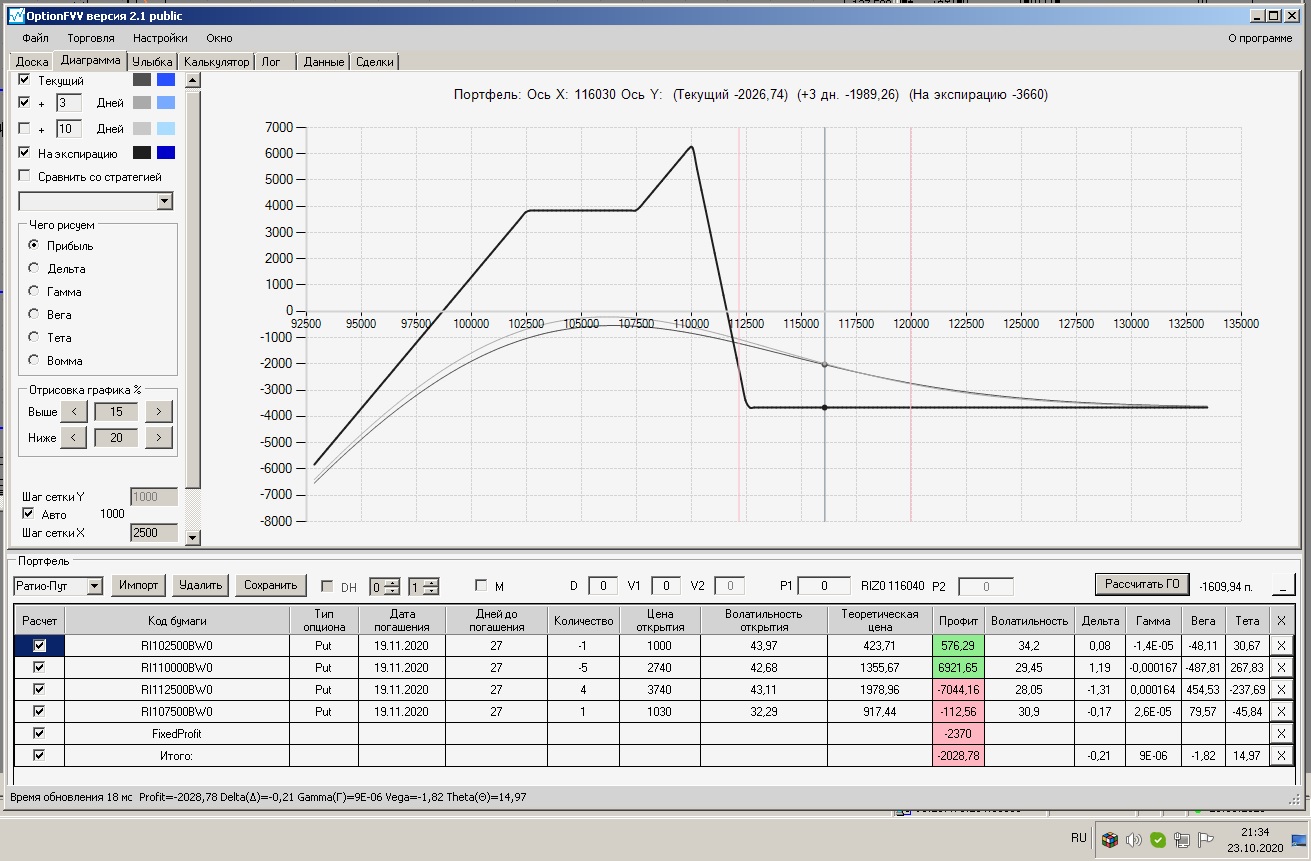Switch to the Калькулятор tab

click(x=217, y=62)
